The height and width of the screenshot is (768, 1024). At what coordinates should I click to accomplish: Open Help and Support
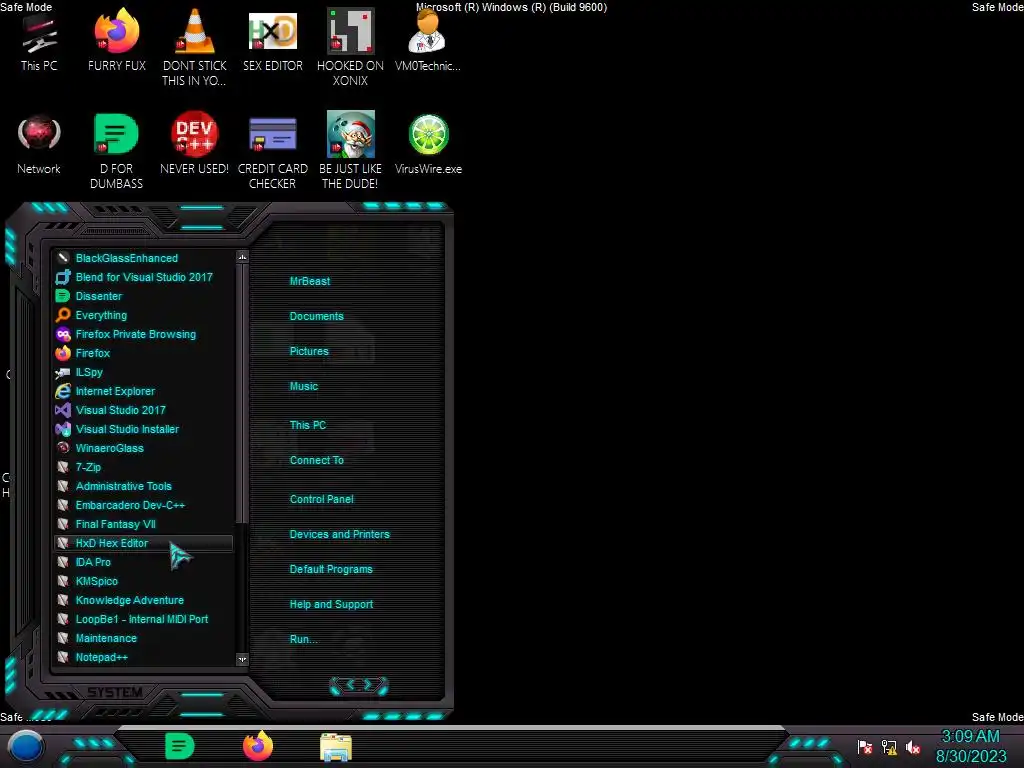point(331,605)
